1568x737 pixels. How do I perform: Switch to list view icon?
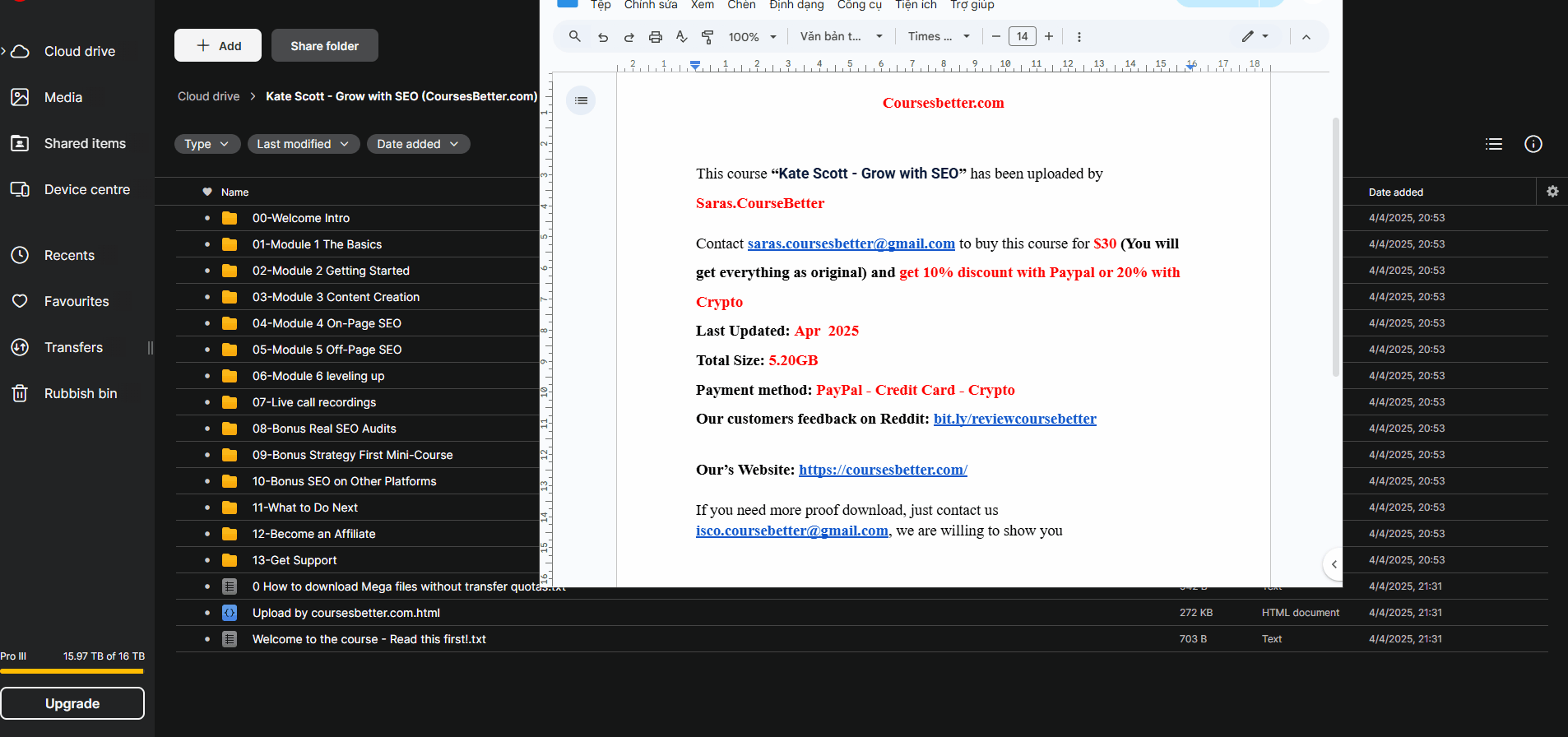[x=1494, y=144]
